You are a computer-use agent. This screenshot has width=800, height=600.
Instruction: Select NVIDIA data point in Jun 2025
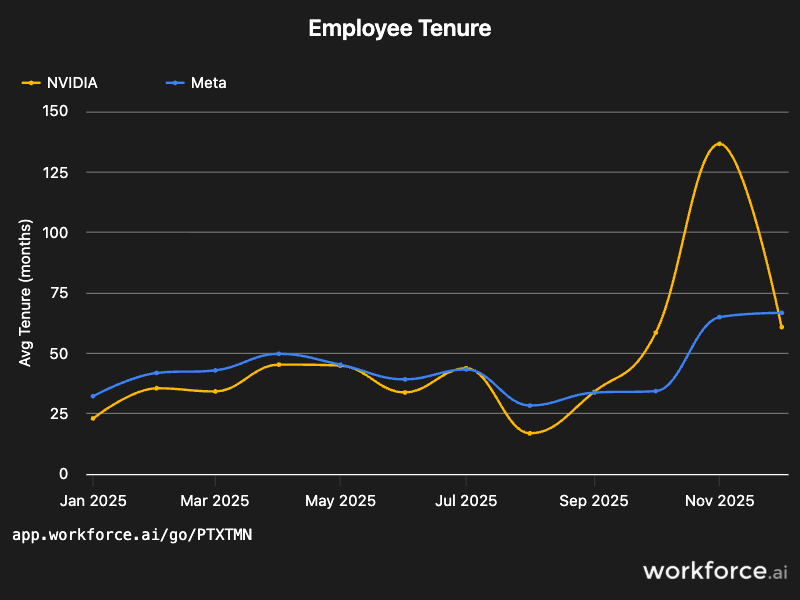click(x=405, y=392)
